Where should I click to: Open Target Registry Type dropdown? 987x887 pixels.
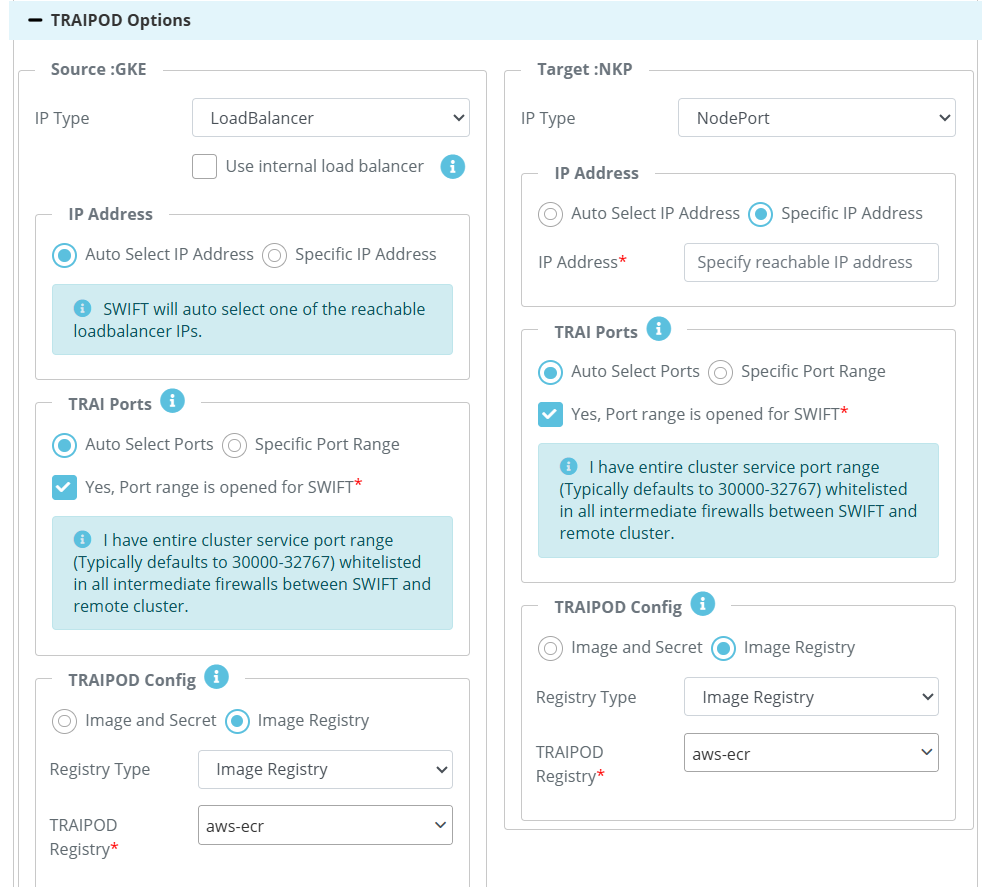[811, 696]
